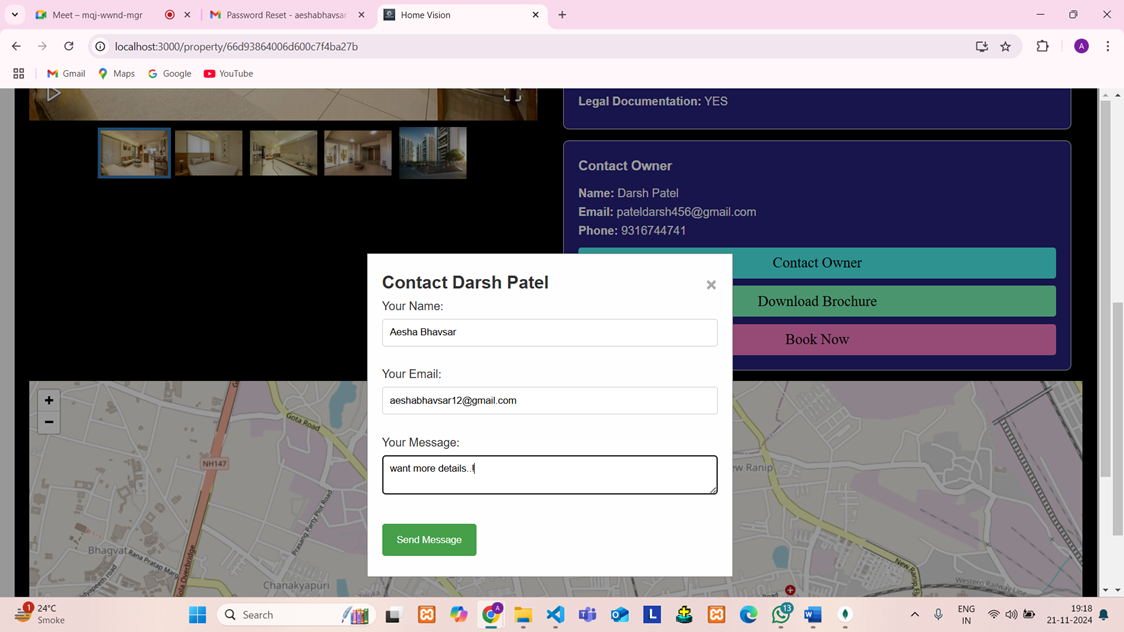This screenshot has width=1124, height=632.
Task: Open Chrome's three-dot options menu
Action: tap(1107, 46)
